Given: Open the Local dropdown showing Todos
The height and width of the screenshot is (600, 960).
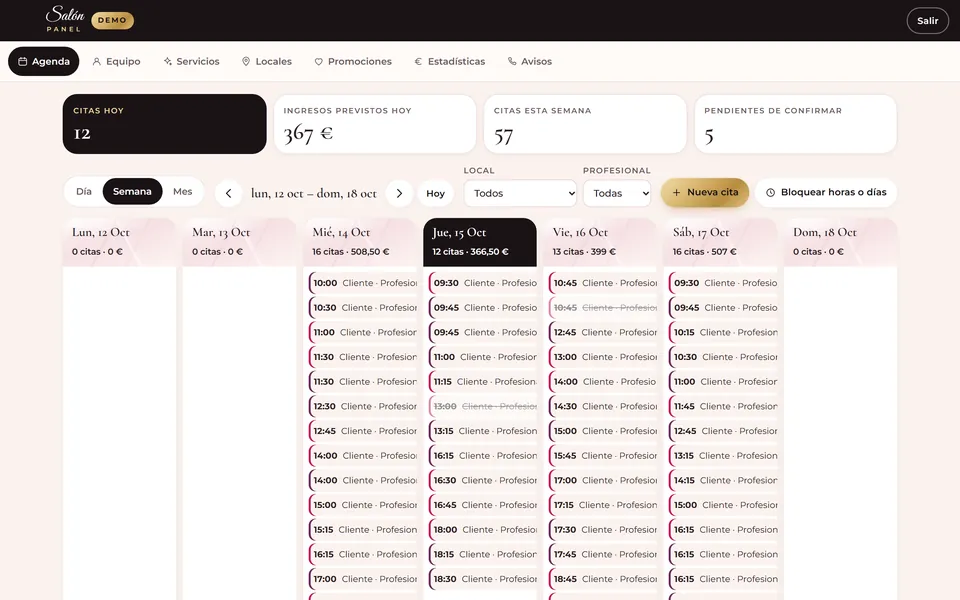Looking at the screenshot, I should (x=520, y=193).
